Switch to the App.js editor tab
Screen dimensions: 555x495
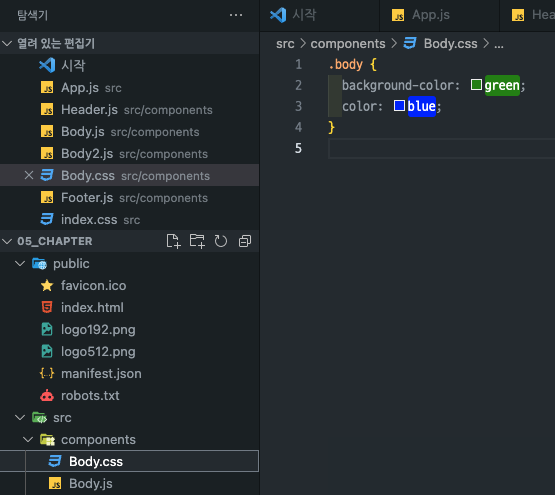[439, 15]
